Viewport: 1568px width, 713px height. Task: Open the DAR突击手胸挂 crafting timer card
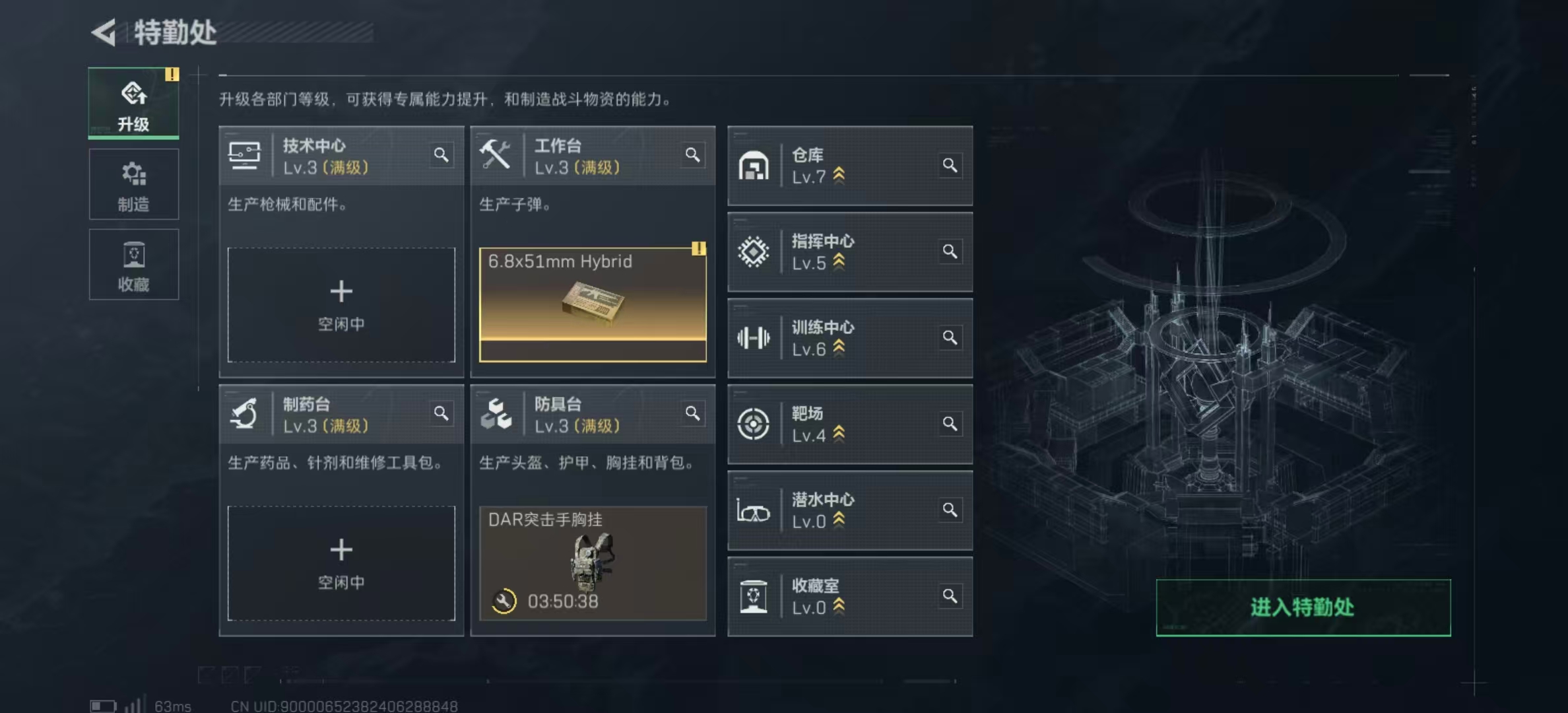coord(593,563)
